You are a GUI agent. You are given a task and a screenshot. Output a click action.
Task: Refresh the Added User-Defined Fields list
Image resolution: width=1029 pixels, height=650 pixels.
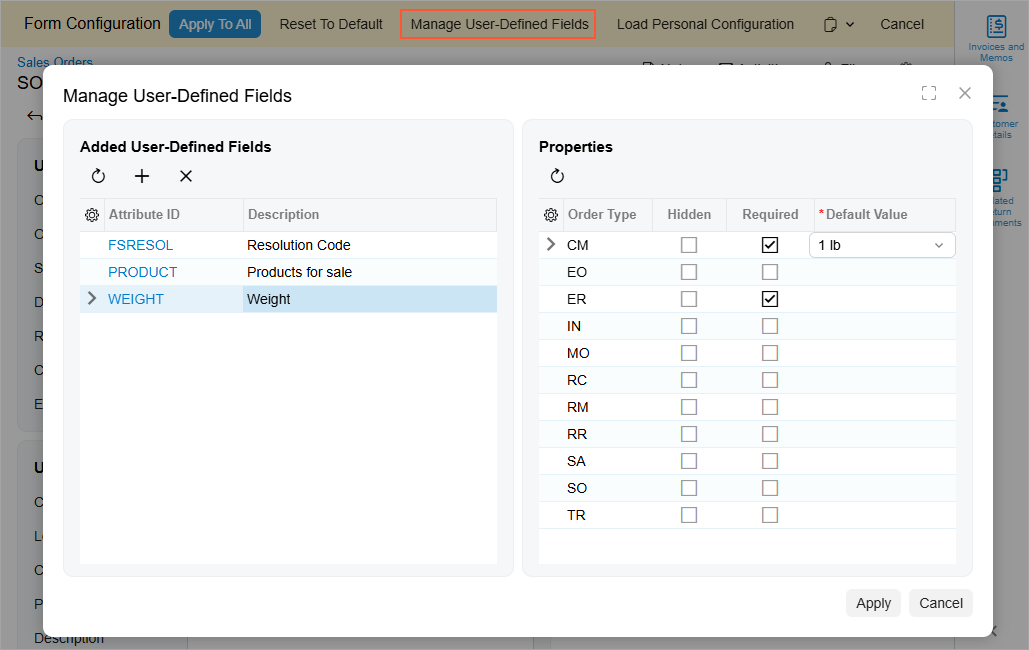(98, 176)
